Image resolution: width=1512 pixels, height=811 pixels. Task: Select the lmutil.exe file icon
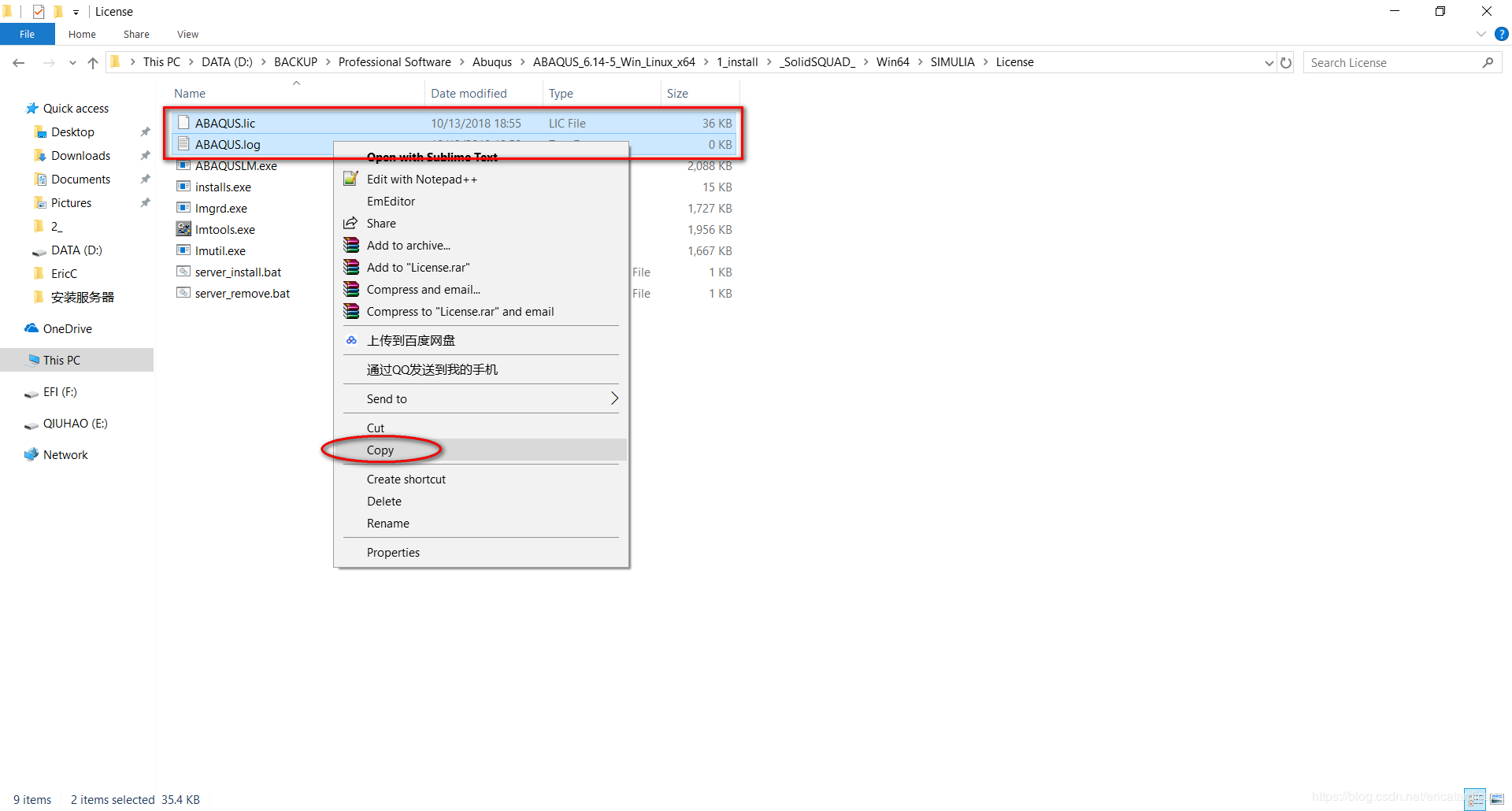[x=183, y=250]
